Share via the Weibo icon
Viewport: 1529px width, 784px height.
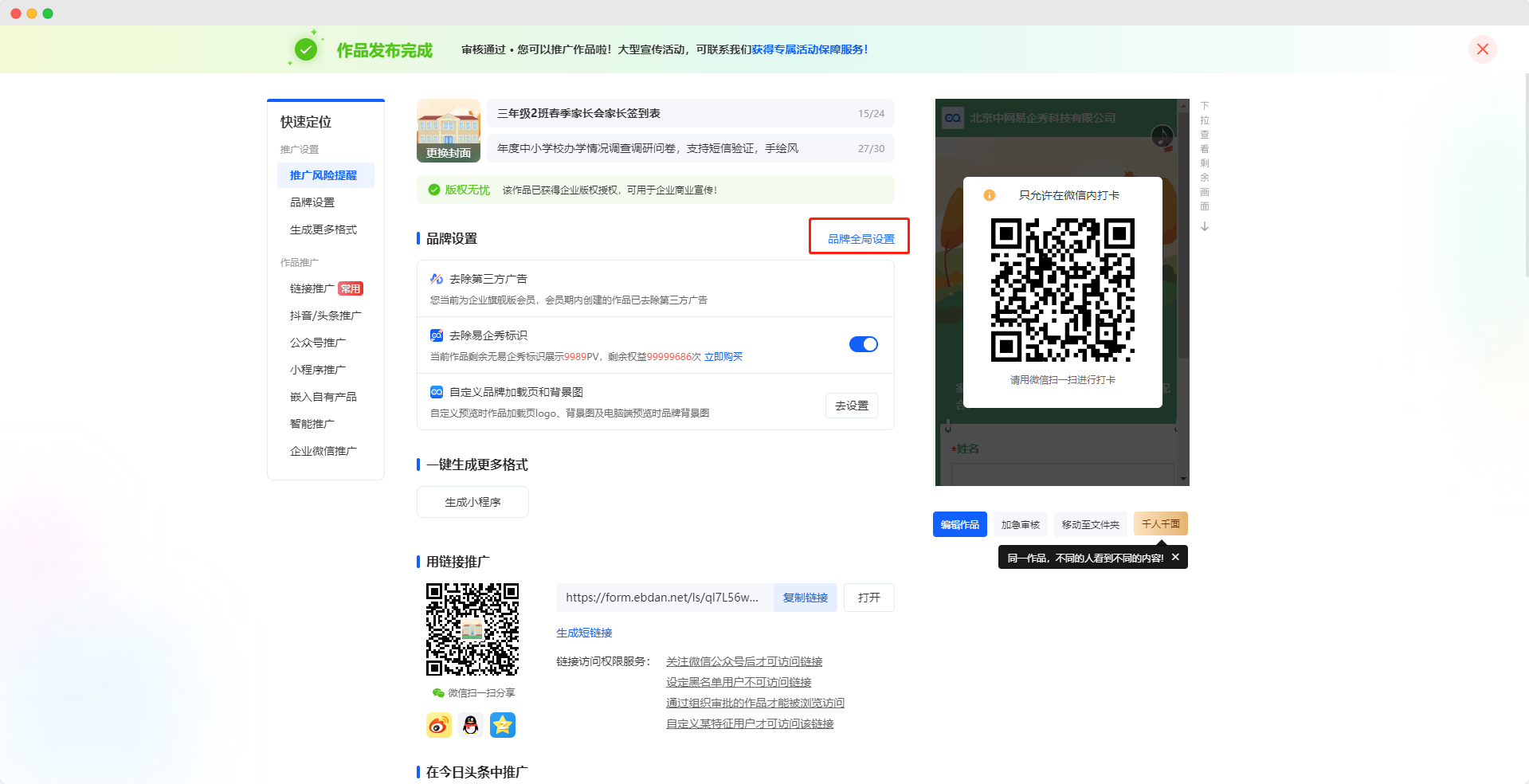point(439,725)
